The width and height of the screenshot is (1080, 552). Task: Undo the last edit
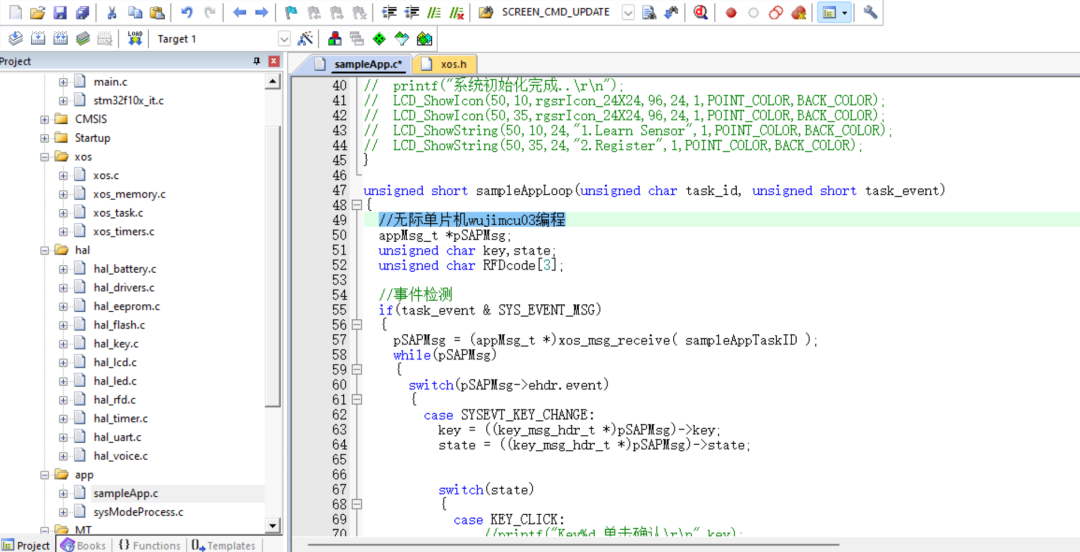click(x=187, y=12)
